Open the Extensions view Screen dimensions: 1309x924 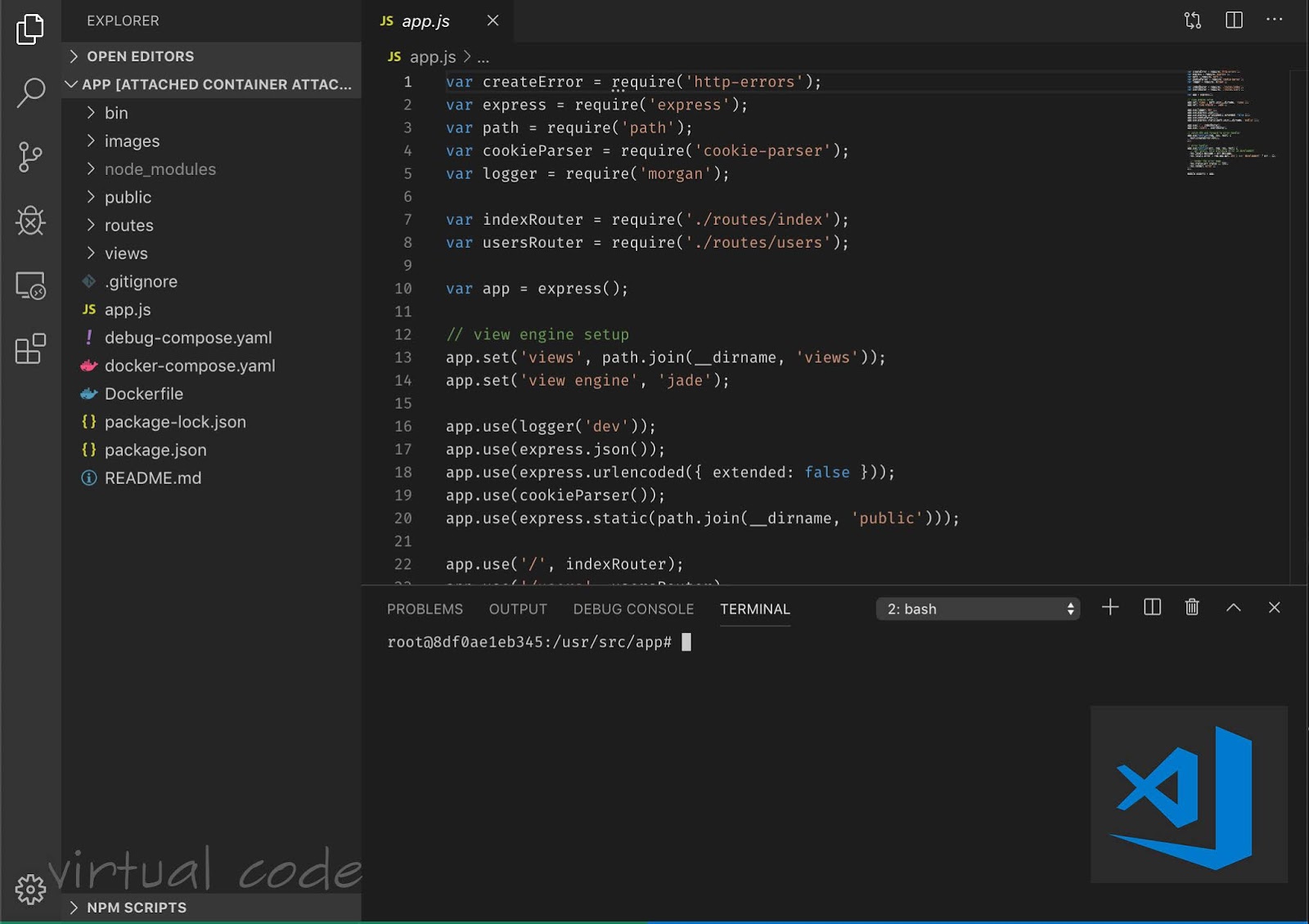30,349
